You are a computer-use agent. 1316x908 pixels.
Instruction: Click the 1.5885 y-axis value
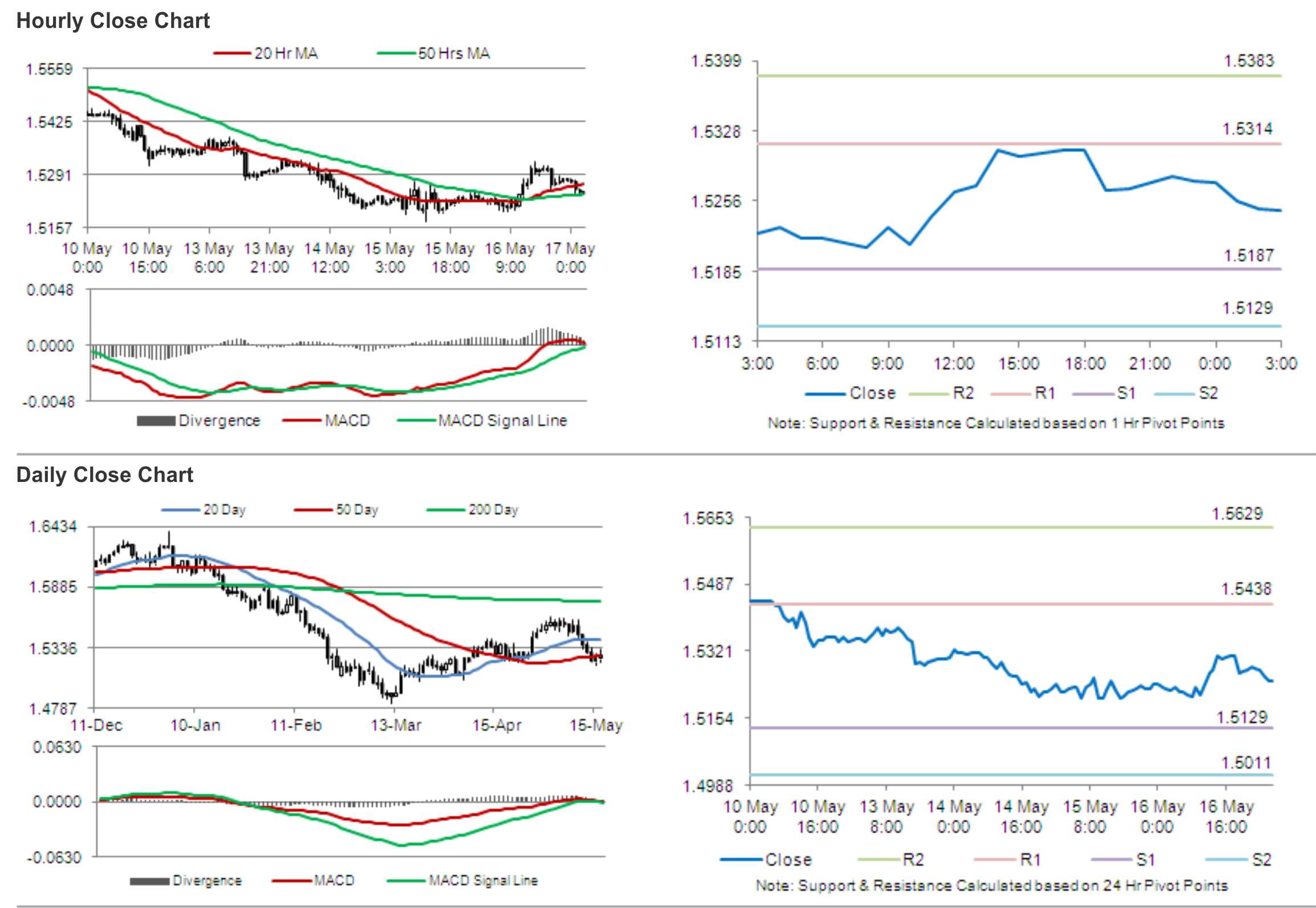(x=52, y=587)
